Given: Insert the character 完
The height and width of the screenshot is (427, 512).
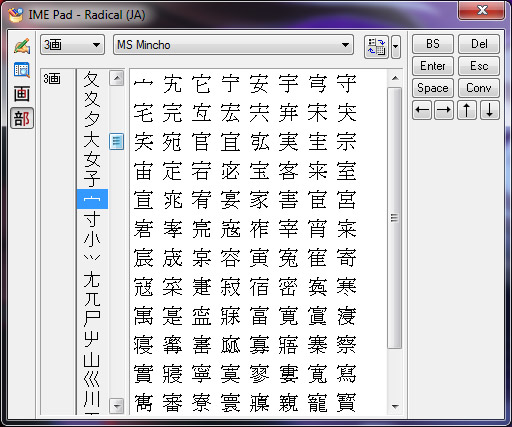Looking at the screenshot, I should click(x=172, y=113).
